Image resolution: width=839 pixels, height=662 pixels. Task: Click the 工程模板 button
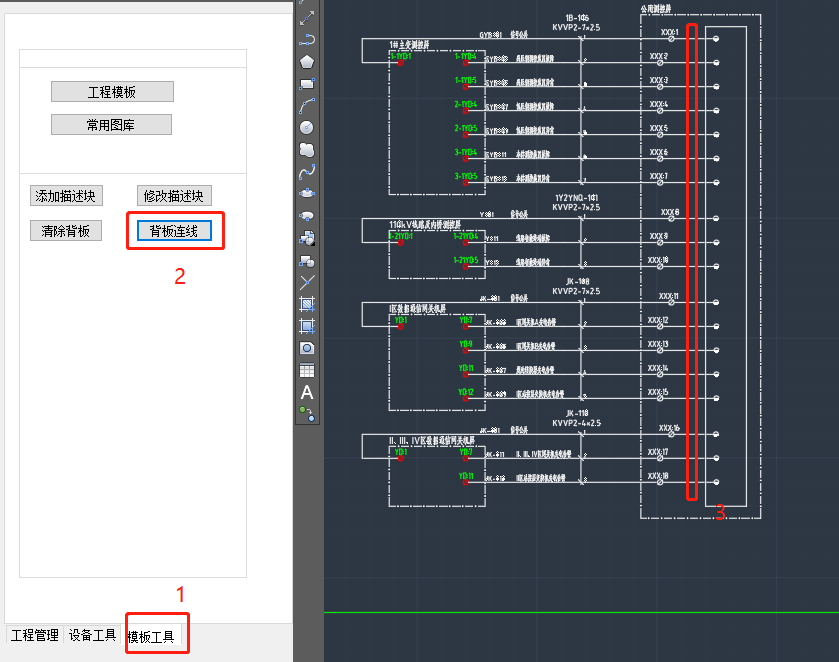pos(112,92)
